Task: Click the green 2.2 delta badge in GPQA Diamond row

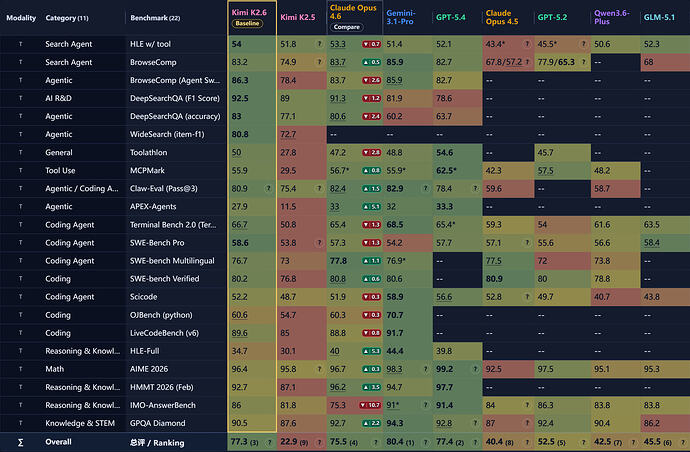Action: coord(371,423)
